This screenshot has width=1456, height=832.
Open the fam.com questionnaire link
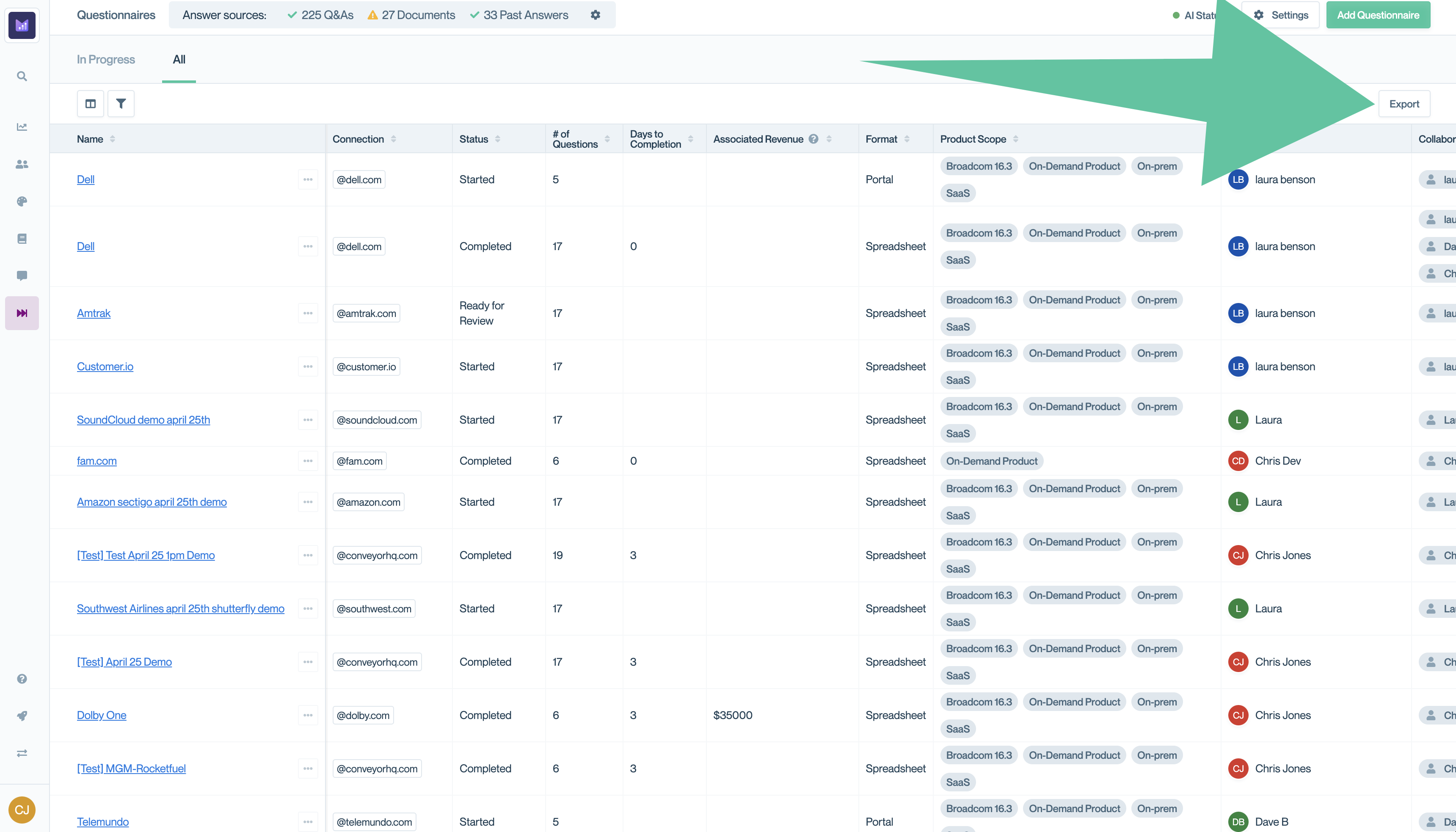click(97, 460)
